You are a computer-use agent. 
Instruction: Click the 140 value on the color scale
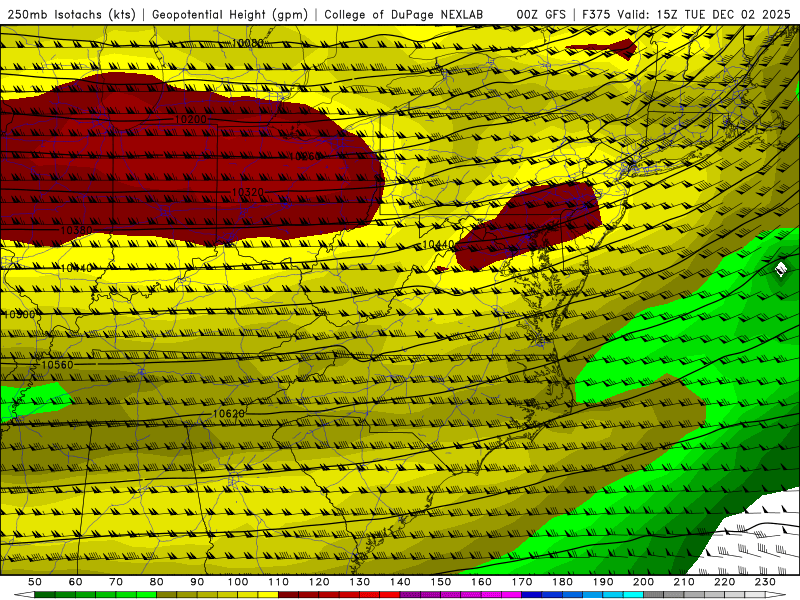point(400,582)
